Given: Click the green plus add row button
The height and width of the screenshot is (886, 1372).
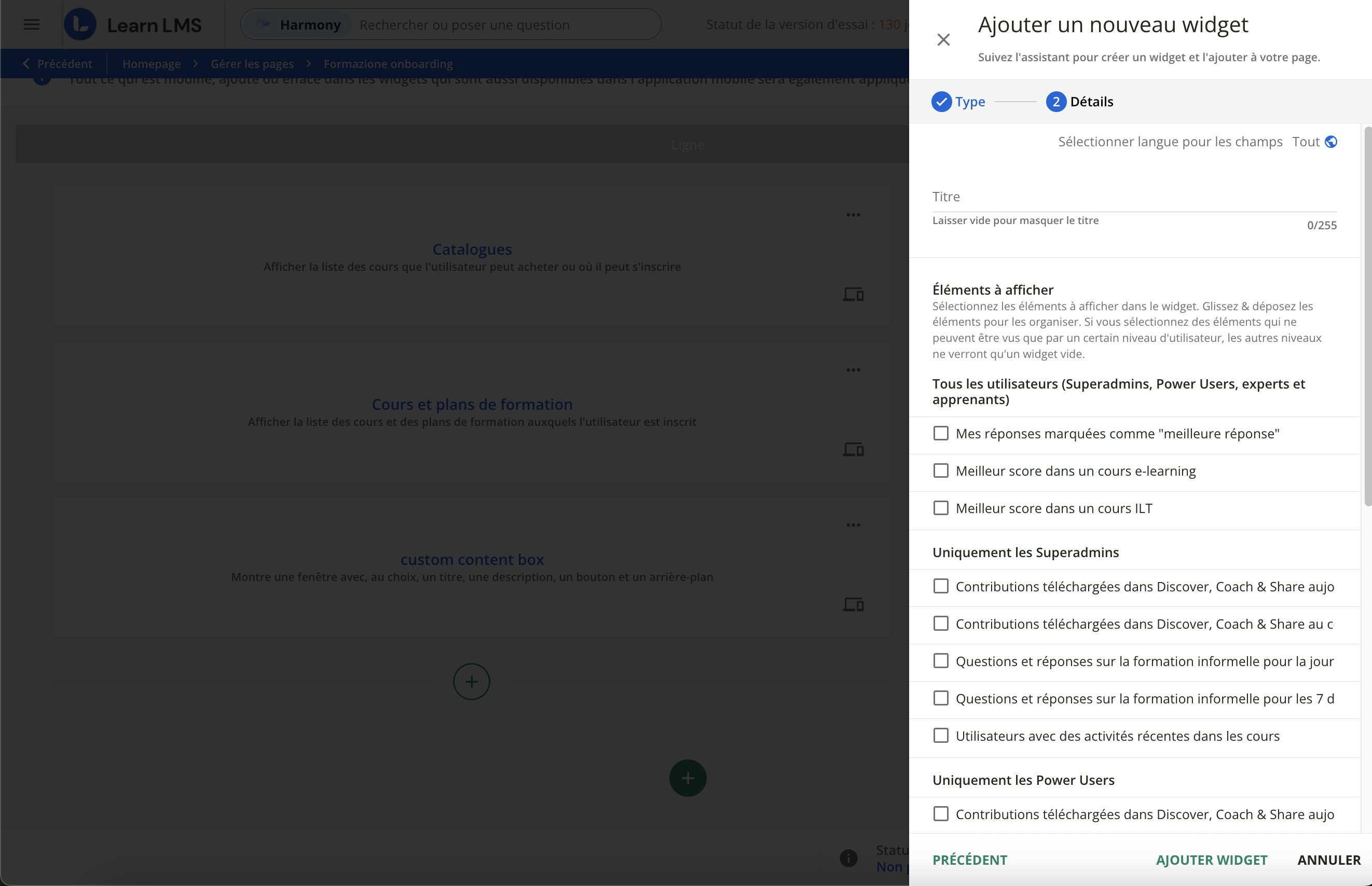Looking at the screenshot, I should click(688, 779).
